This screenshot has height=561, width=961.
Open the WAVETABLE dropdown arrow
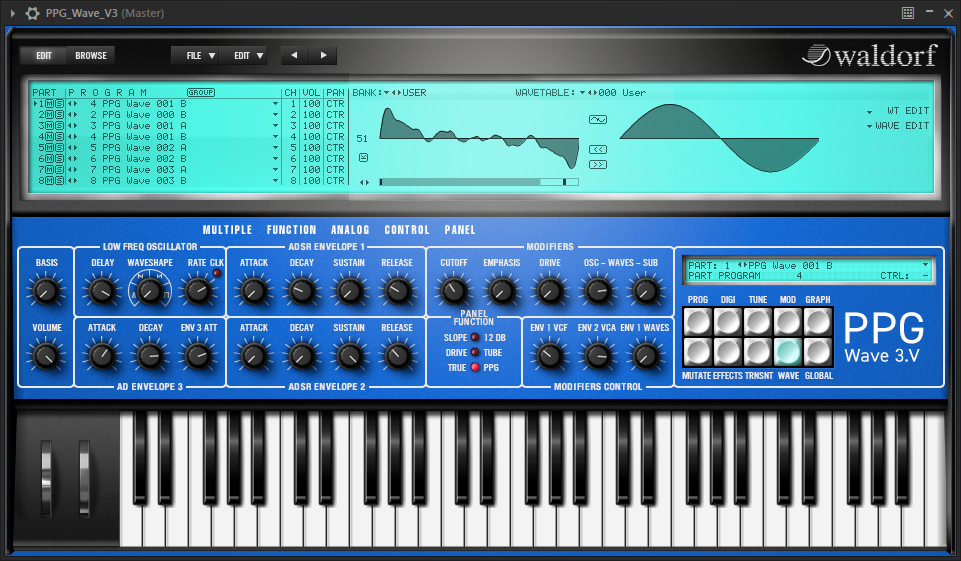click(x=582, y=92)
